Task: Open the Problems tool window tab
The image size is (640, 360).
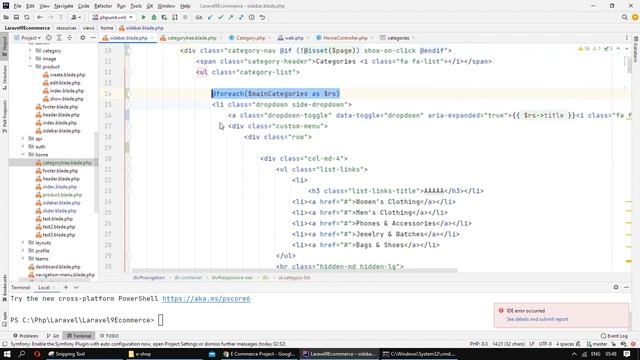Action: click(26, 336)
